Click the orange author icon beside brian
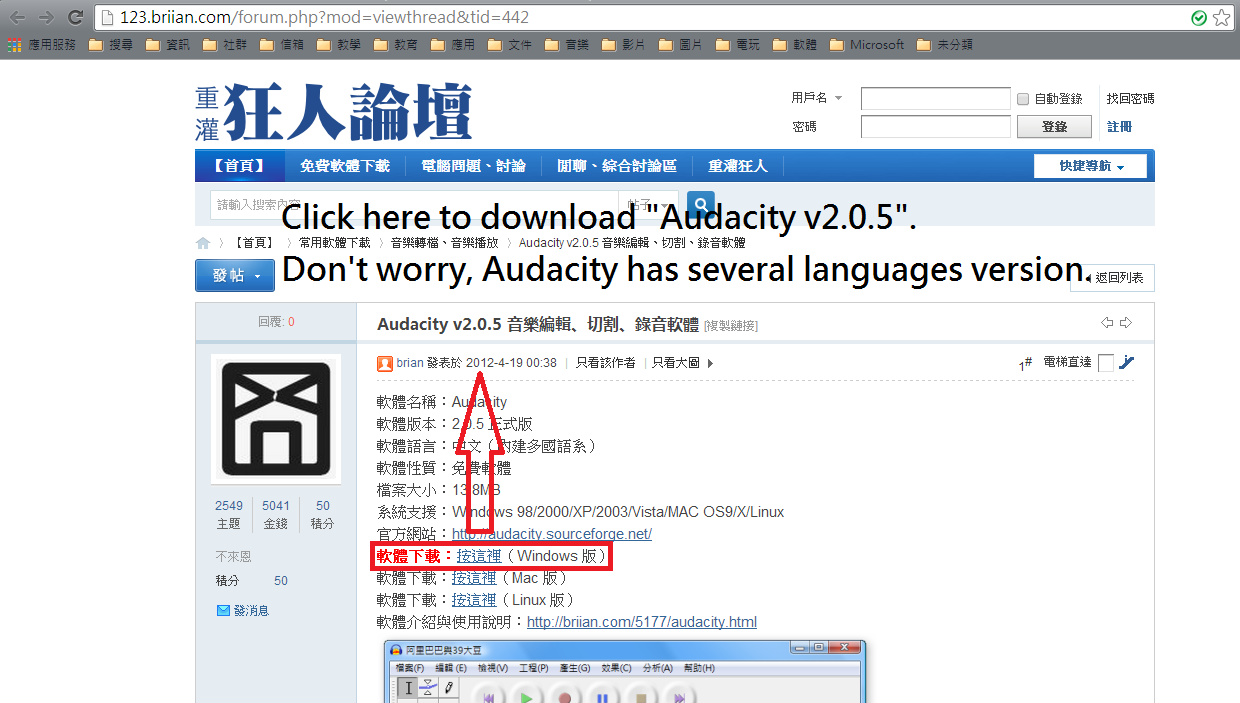This screenshot has width=1240, height=703. click(385, 363)
